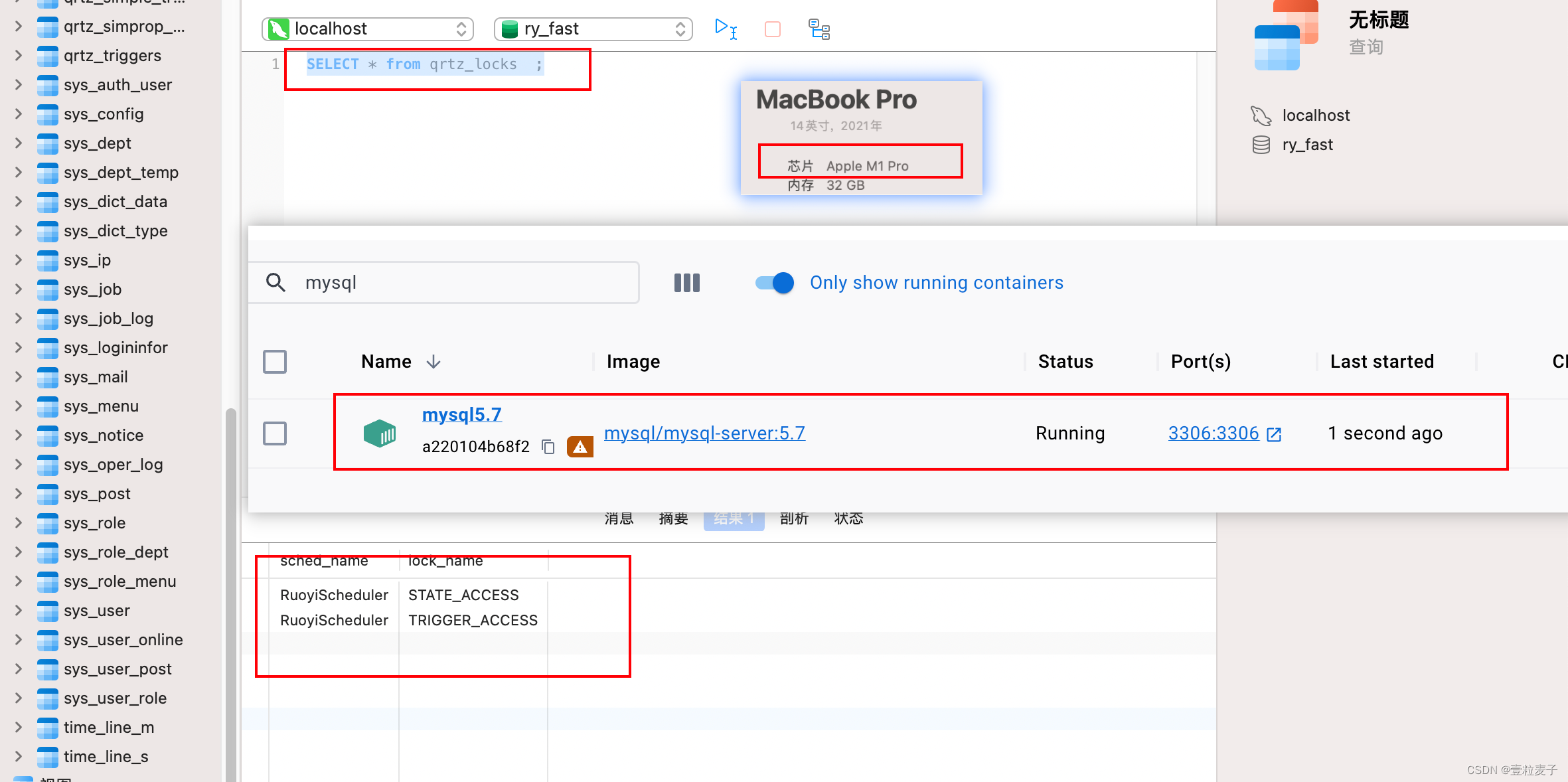Sort containers by Name arrow
1568x782 pixels.
[x=433, y=362]
